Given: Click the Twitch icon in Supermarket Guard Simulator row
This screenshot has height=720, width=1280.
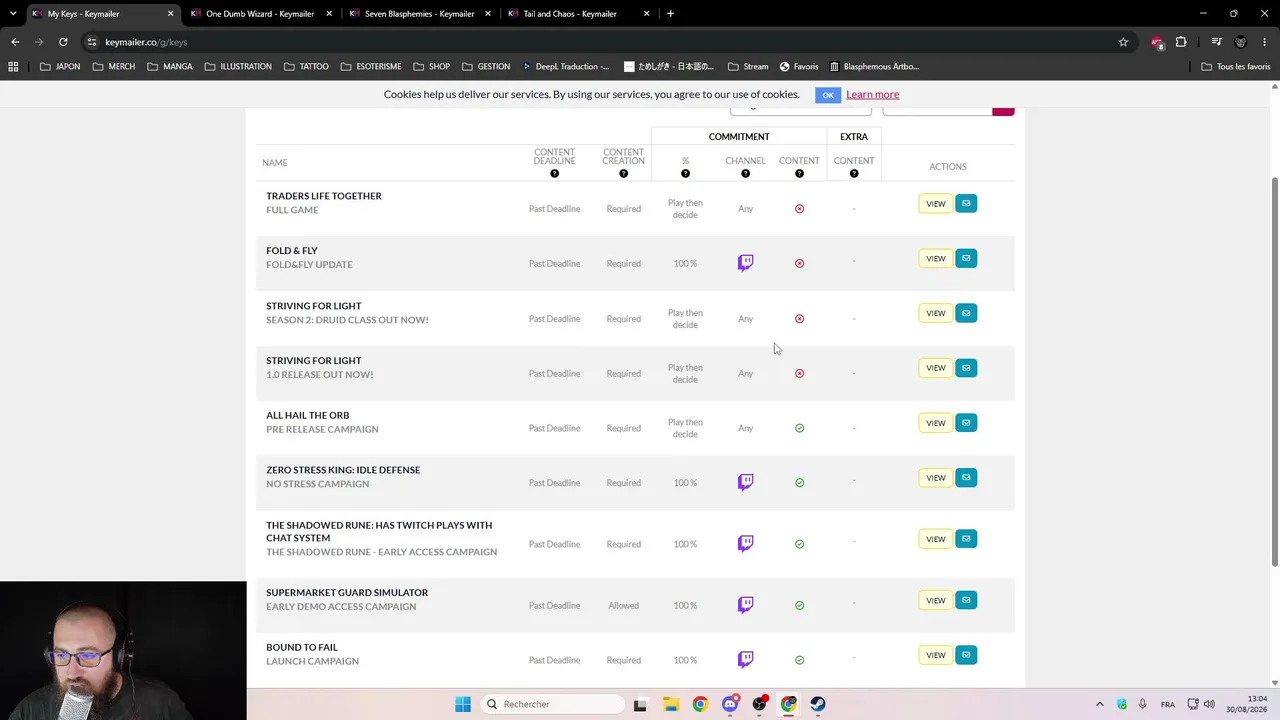Looking at the screenshot, I should coord(745,605).
